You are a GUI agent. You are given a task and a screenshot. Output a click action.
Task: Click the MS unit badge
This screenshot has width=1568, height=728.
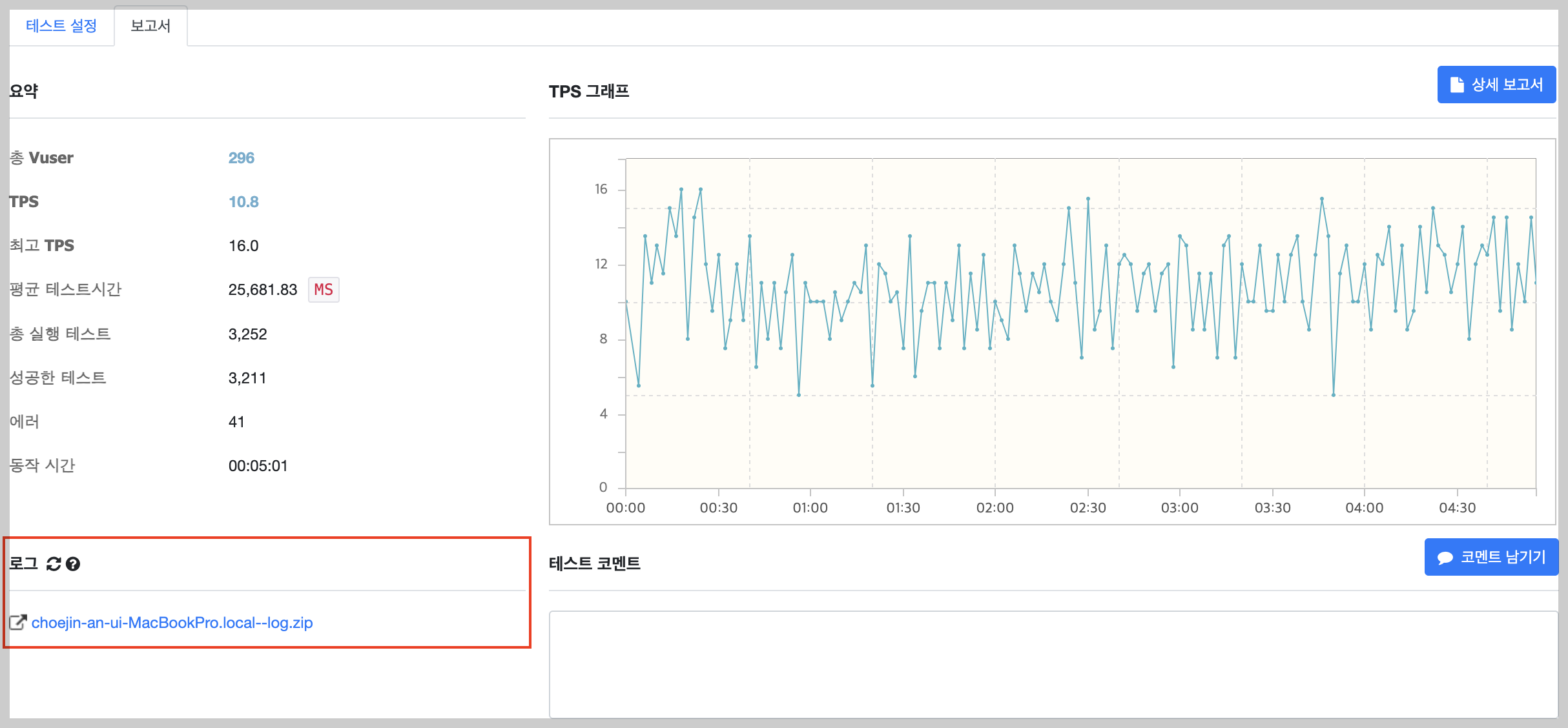click(324, 290)
